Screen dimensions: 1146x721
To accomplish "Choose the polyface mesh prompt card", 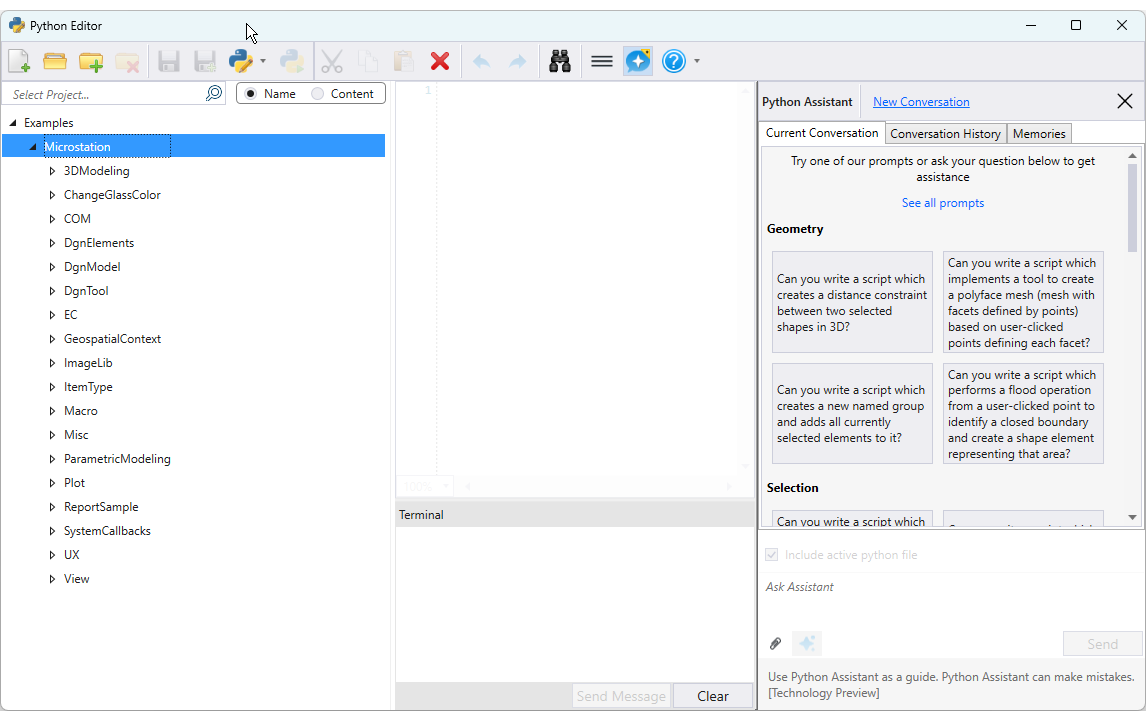I will 1023,303.
